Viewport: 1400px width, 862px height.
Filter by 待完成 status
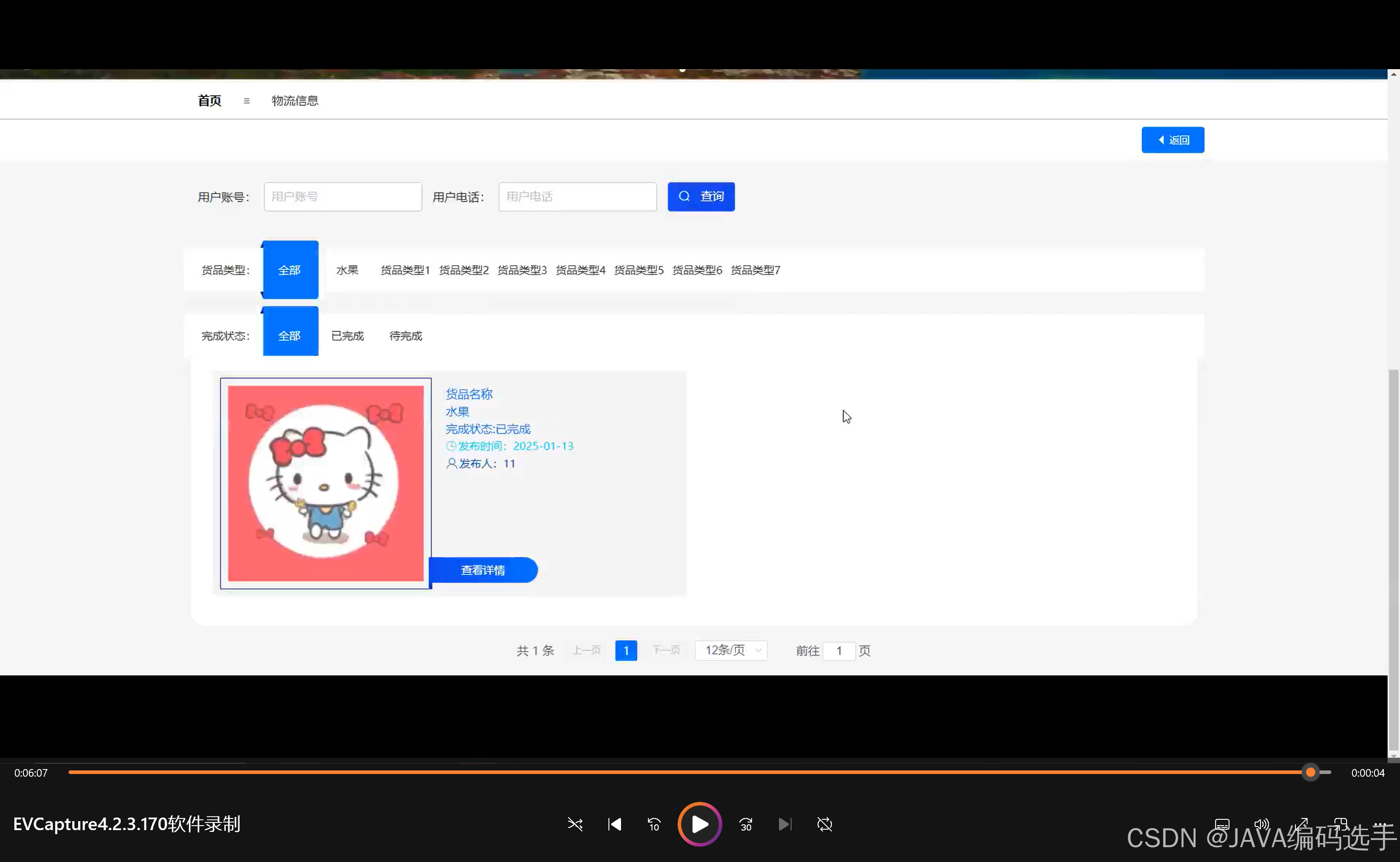click(406, 336)
